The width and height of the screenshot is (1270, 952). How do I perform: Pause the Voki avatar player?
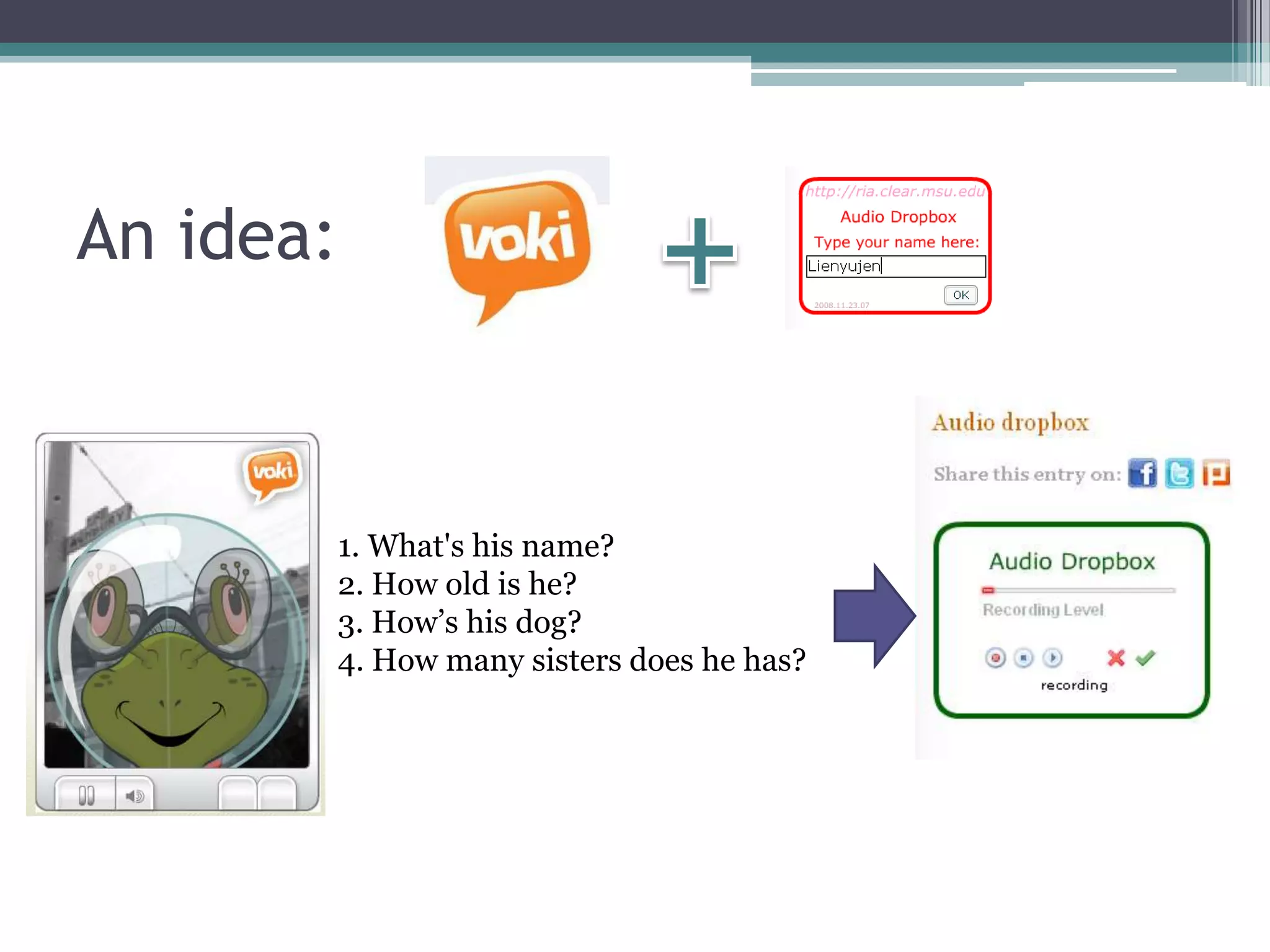click(86, 795)
